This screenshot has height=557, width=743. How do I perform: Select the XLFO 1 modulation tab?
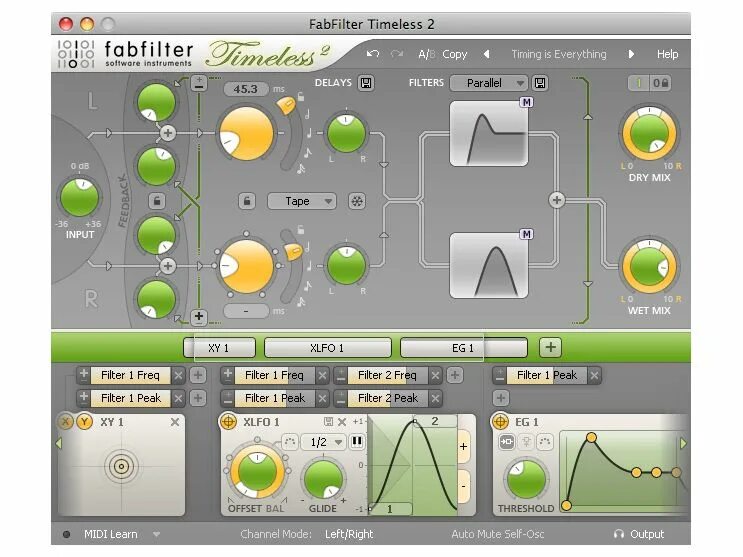coord(327,348)
